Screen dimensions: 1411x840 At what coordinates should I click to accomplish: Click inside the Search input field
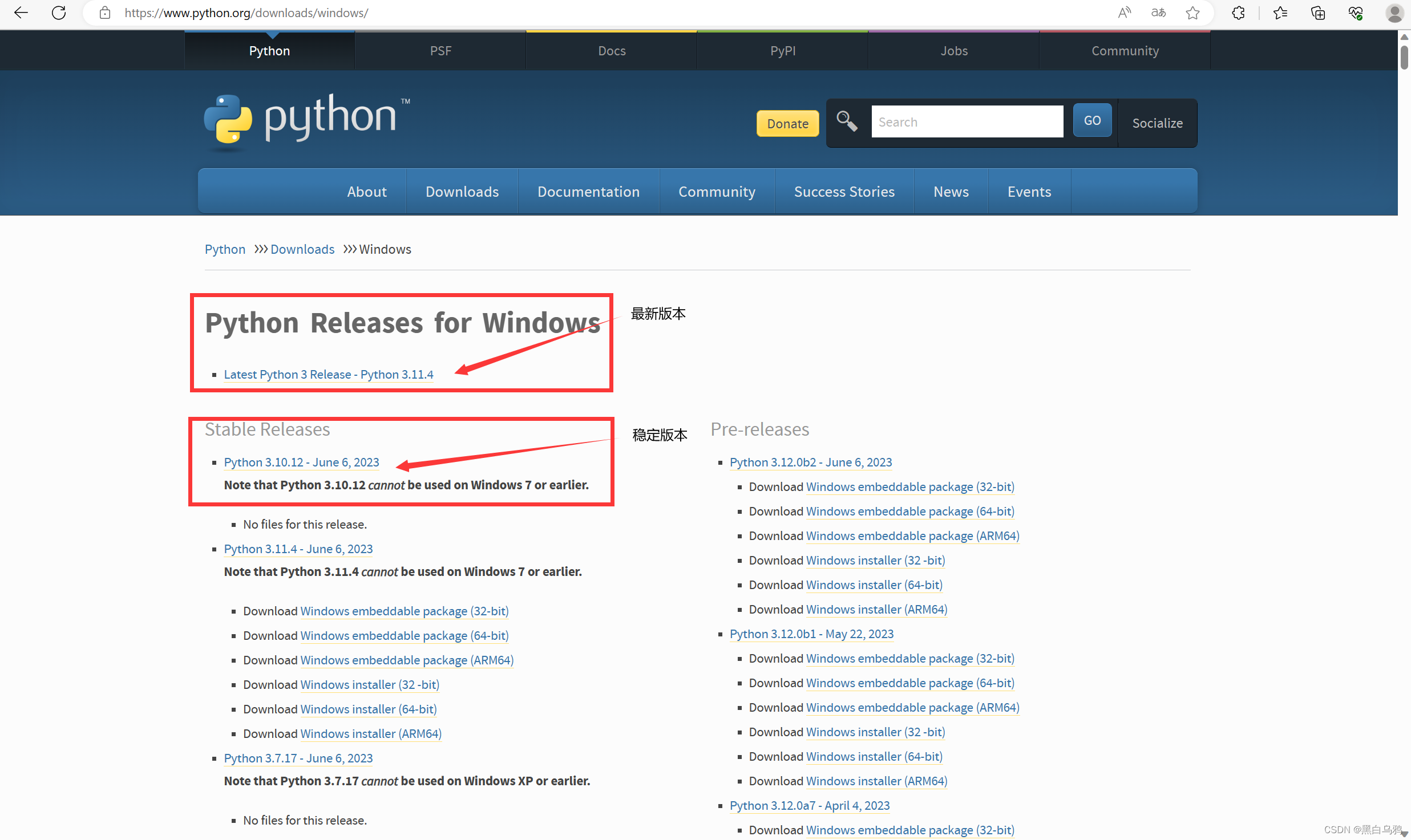coord(967,121)
